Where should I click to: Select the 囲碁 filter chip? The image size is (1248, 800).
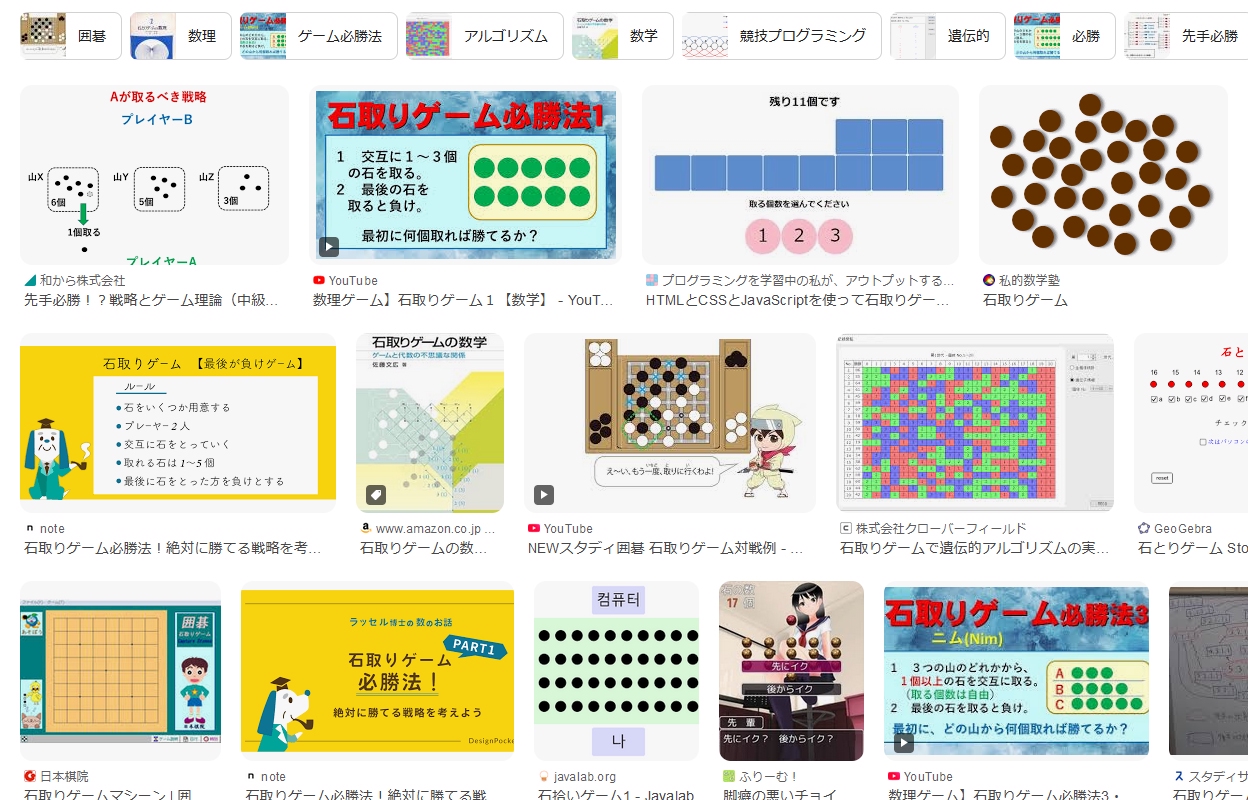71,36
